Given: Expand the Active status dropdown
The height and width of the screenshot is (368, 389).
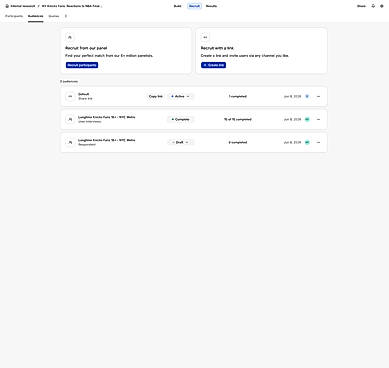Looking at the screenshot, I should point(180,96).
